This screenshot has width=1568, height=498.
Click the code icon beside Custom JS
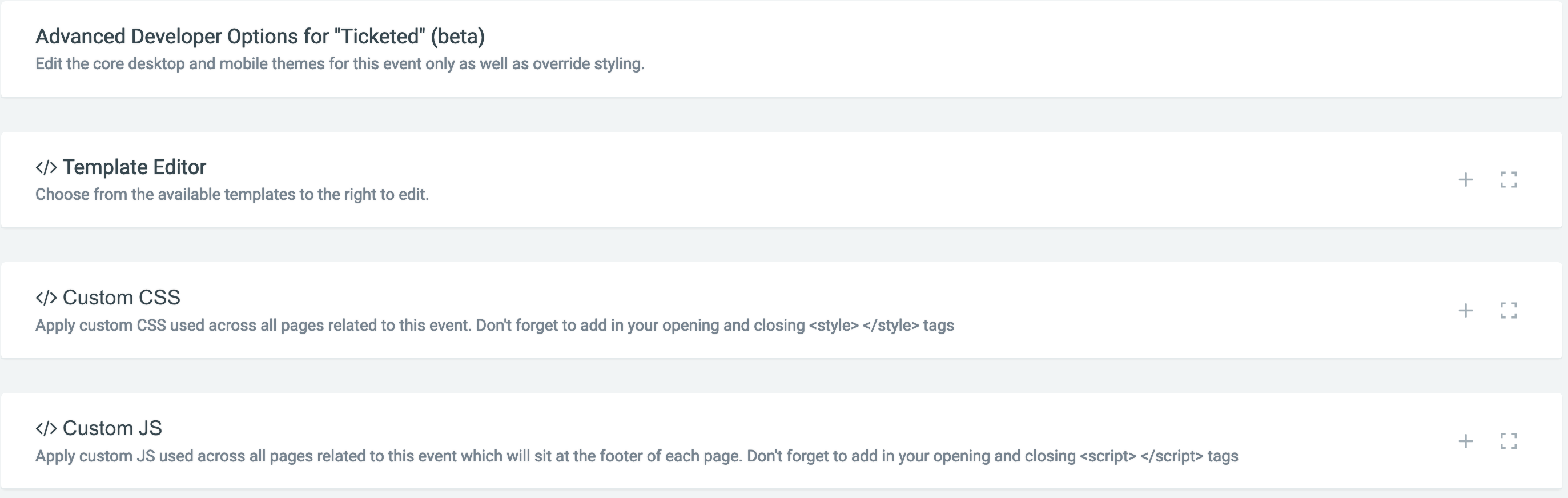tap(46, 428)
